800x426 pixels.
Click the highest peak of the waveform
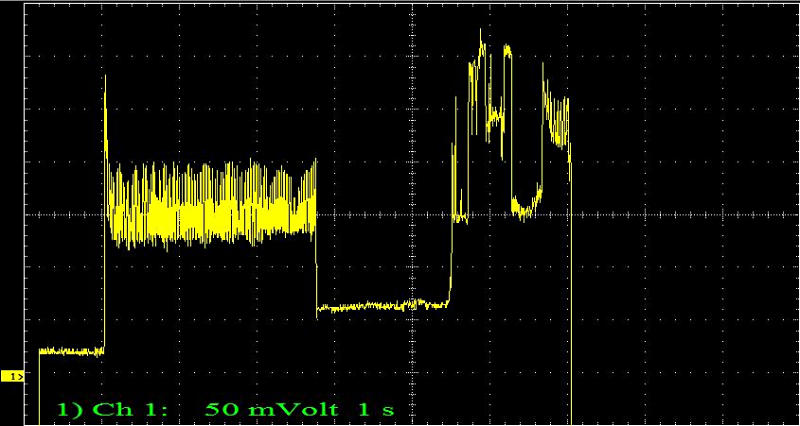[481, 32]
